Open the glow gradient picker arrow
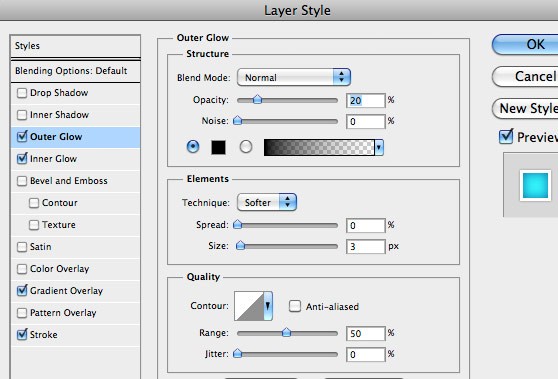 pos(379,147)
